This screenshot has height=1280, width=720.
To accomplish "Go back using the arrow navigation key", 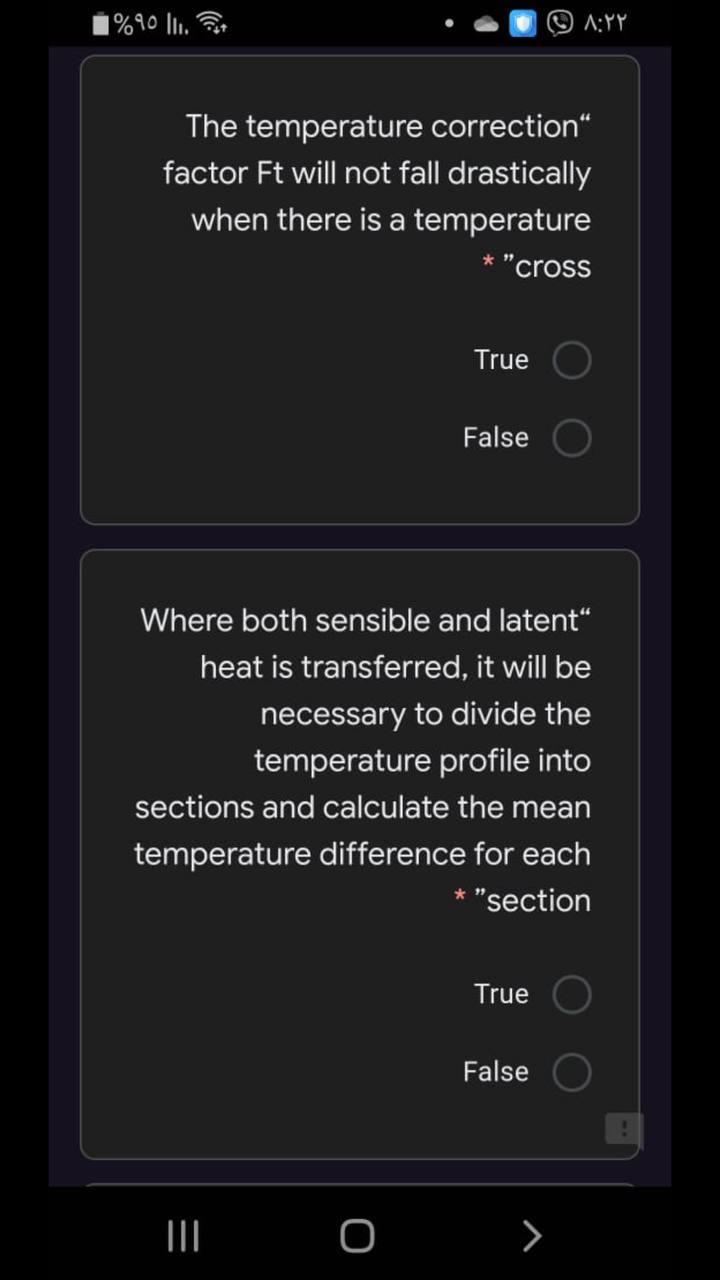I will coord(531,1236).
